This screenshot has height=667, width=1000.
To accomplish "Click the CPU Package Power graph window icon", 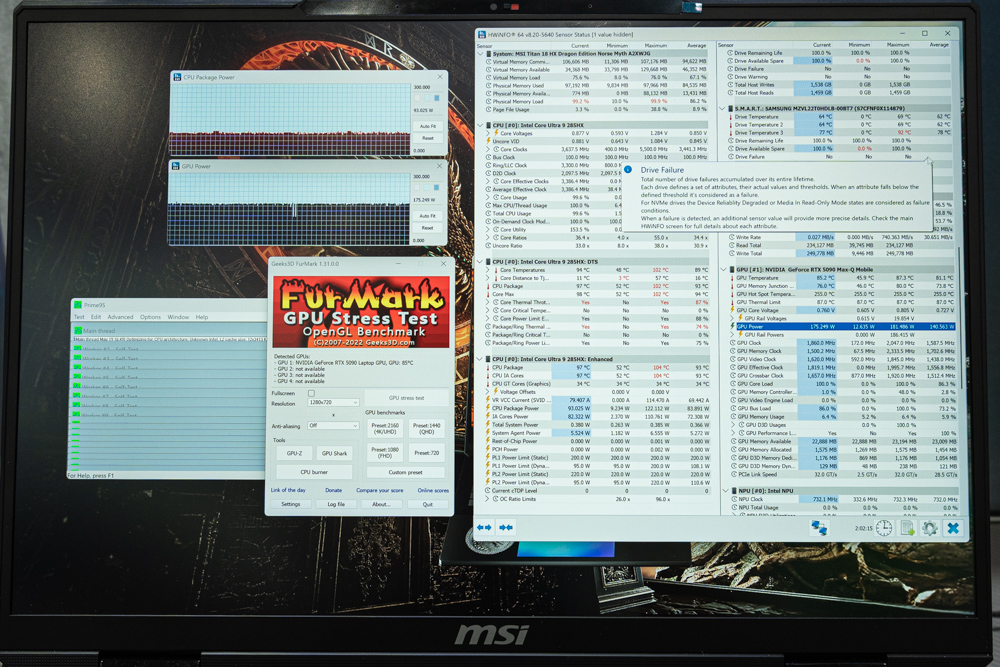I will 177,77.
